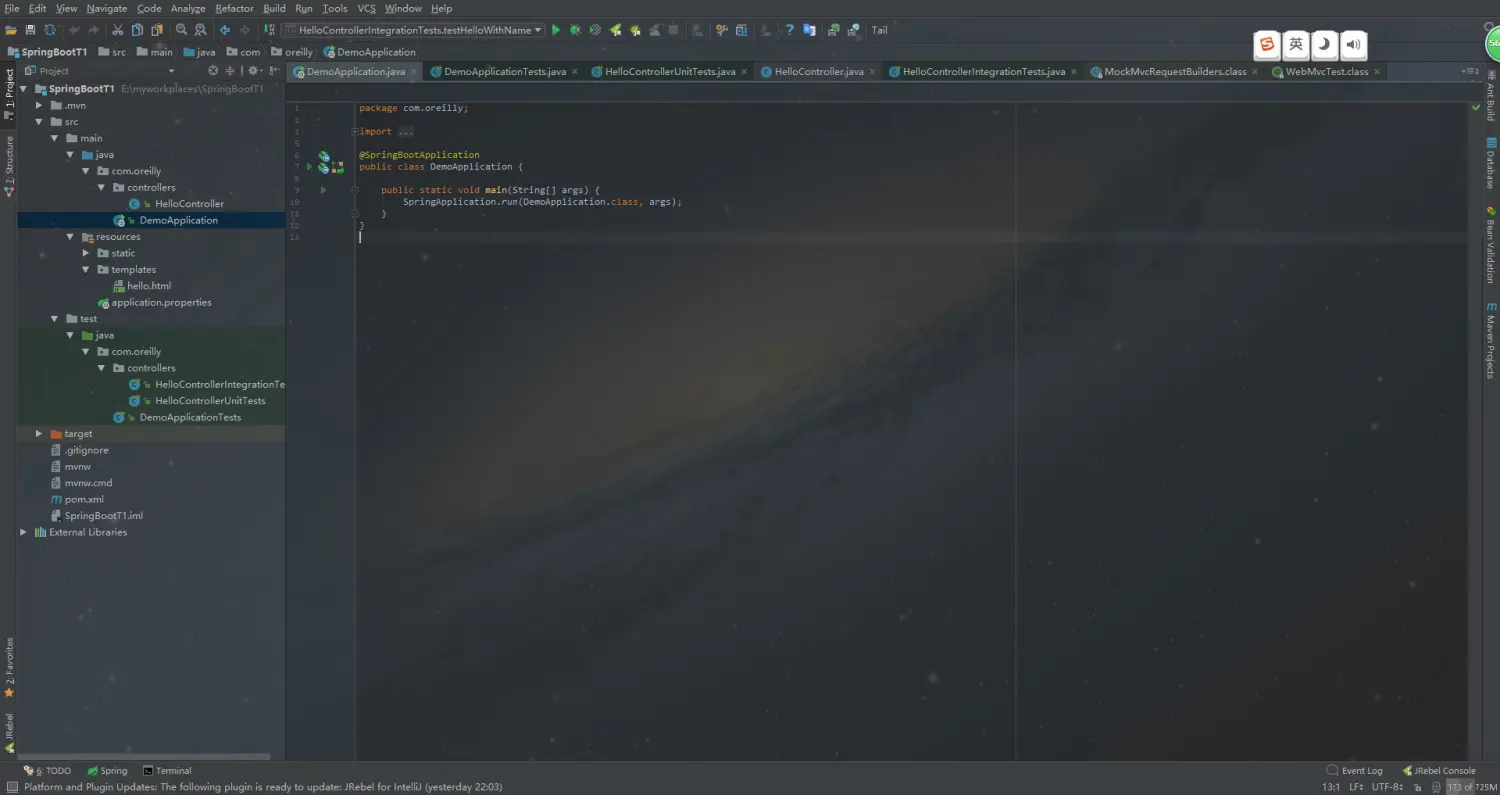Collapse the src folder
The image size is (1500, 795).
coord(39,122)
